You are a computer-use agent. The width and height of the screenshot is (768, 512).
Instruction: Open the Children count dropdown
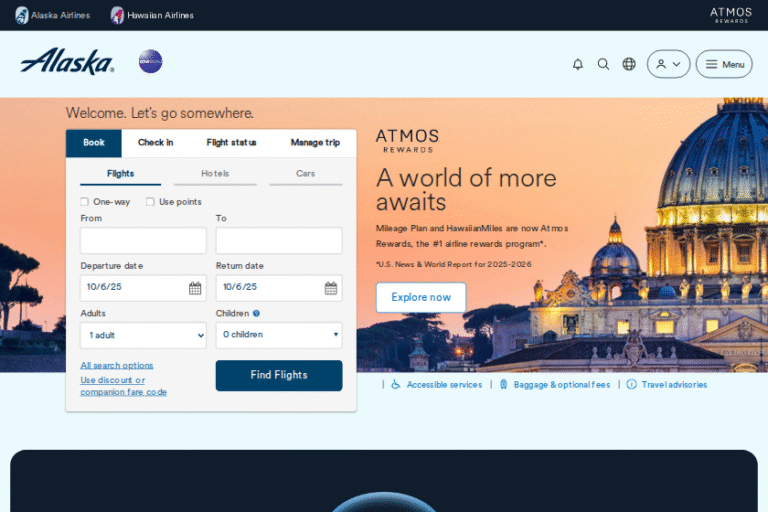[x=279, y=335]
